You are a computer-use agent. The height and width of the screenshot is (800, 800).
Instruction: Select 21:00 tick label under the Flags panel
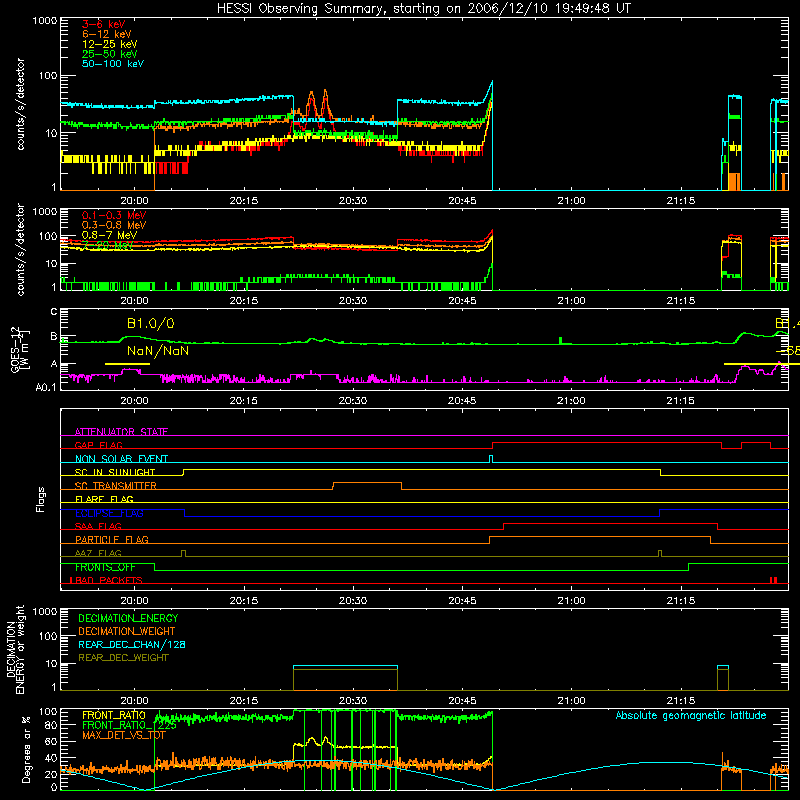(571, 601)
